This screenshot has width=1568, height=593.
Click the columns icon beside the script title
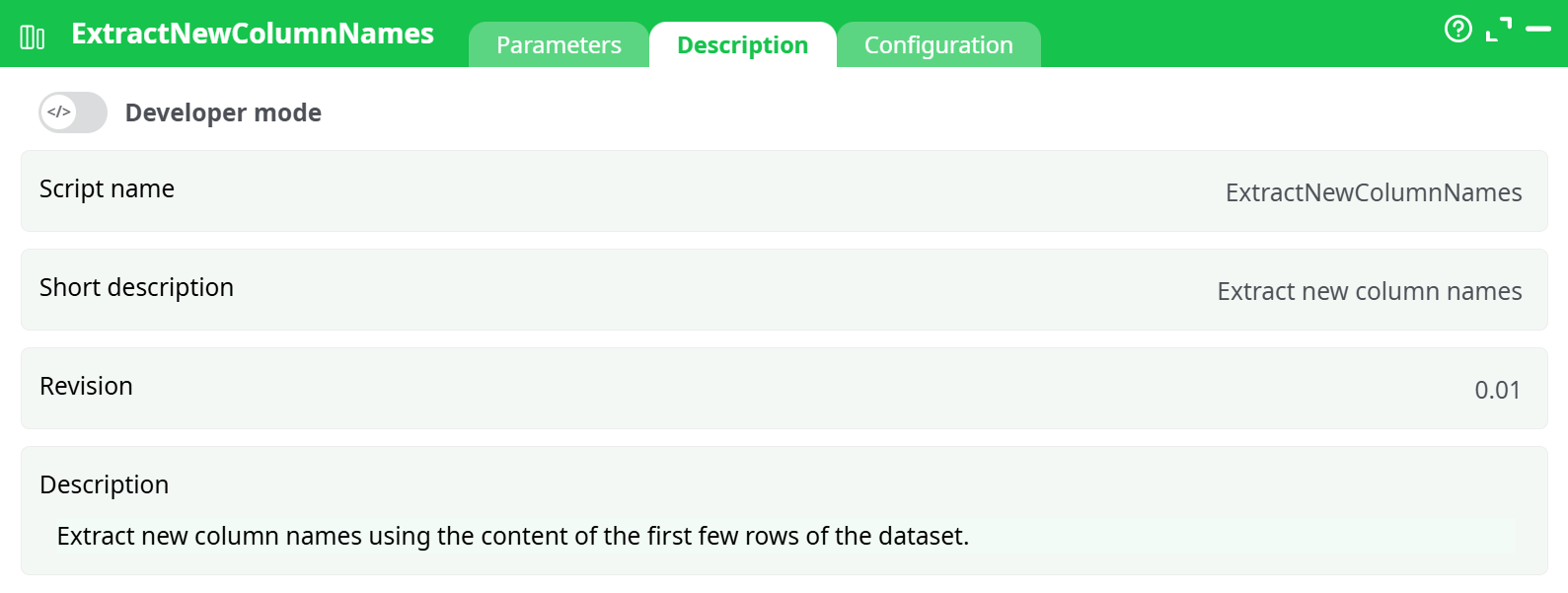pyautogui.click(x=33, y=33)
